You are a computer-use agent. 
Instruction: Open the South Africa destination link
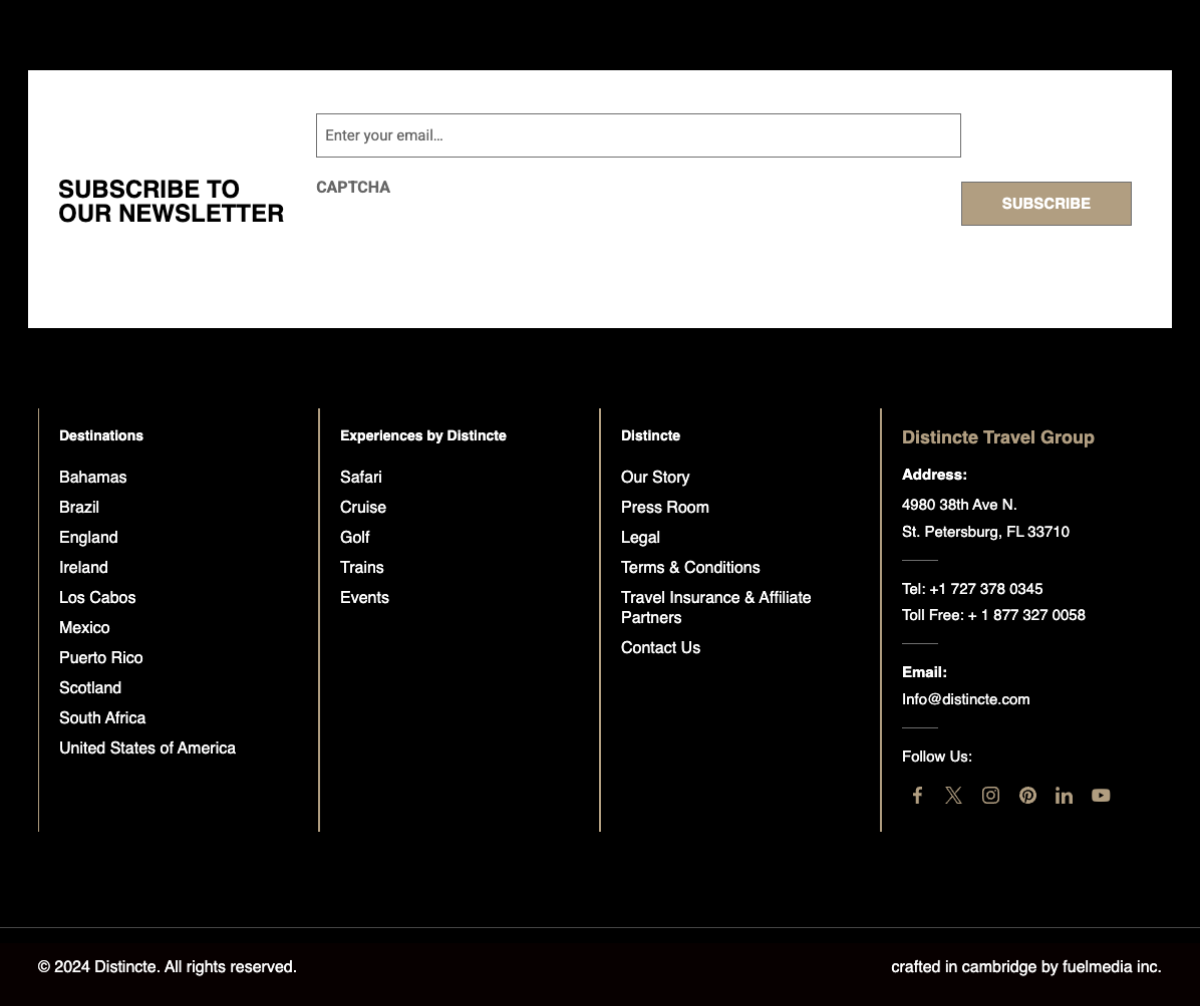102,717
